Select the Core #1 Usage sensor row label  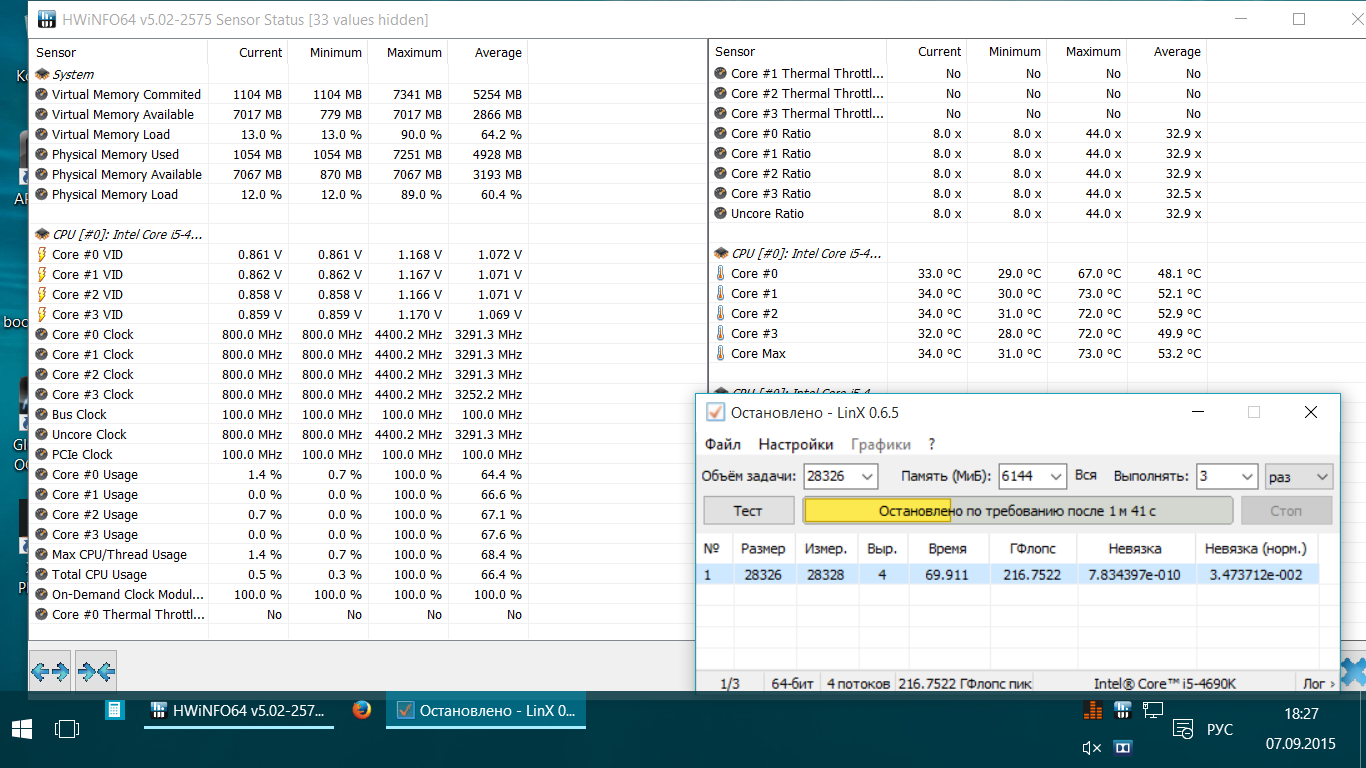pyautogui.click(x=95, y=494)
